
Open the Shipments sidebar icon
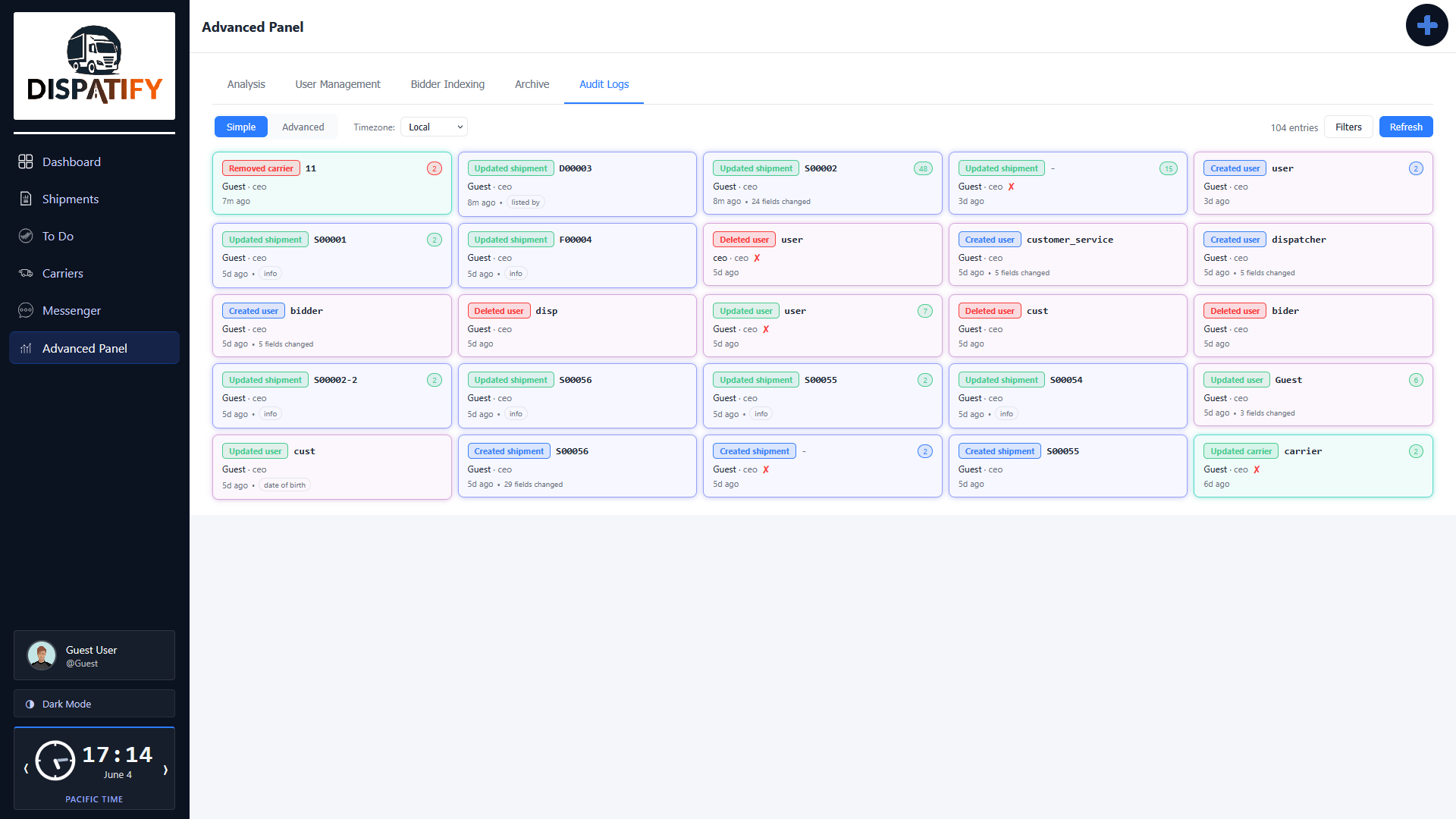pos(26,199)
